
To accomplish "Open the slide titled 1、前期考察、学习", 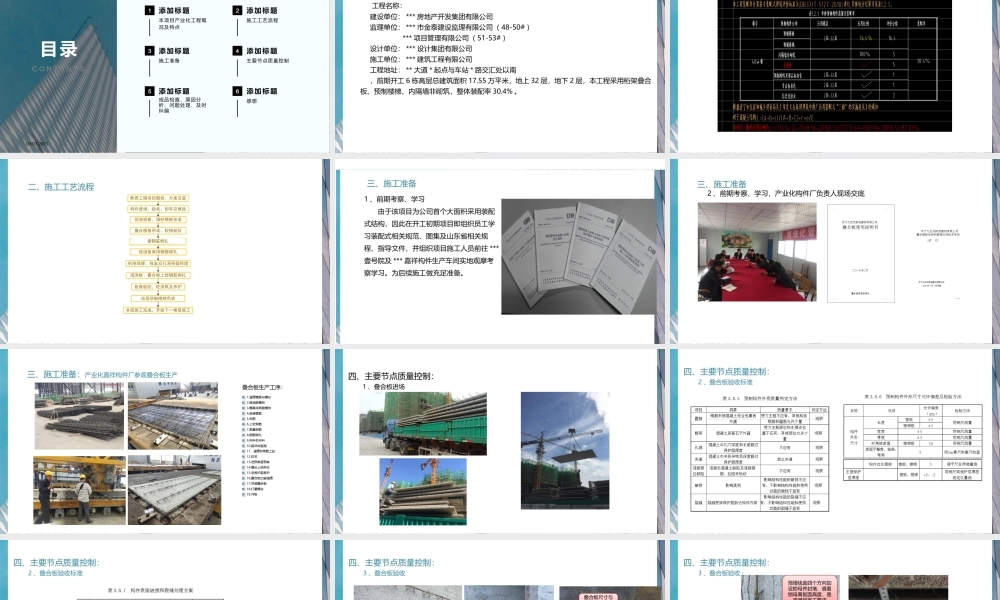I will [500, 251].
